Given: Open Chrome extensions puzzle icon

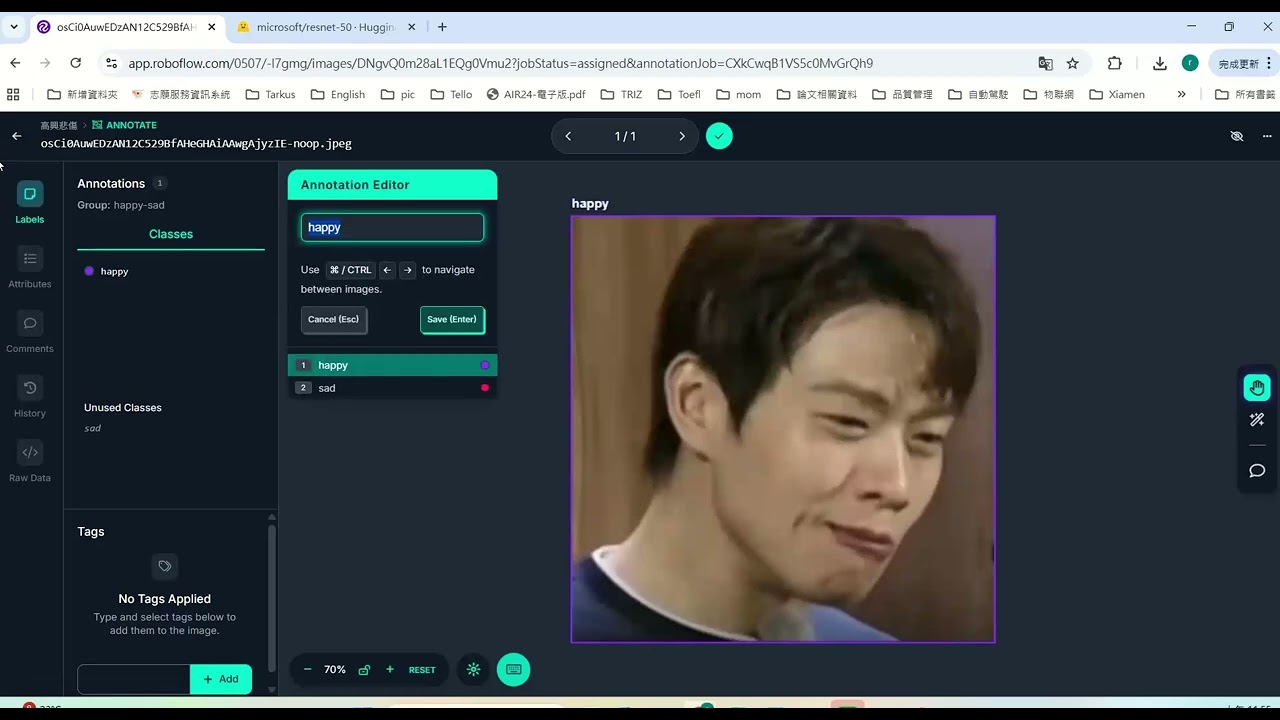Looking at the screenshot, I should pos(1114,63).
